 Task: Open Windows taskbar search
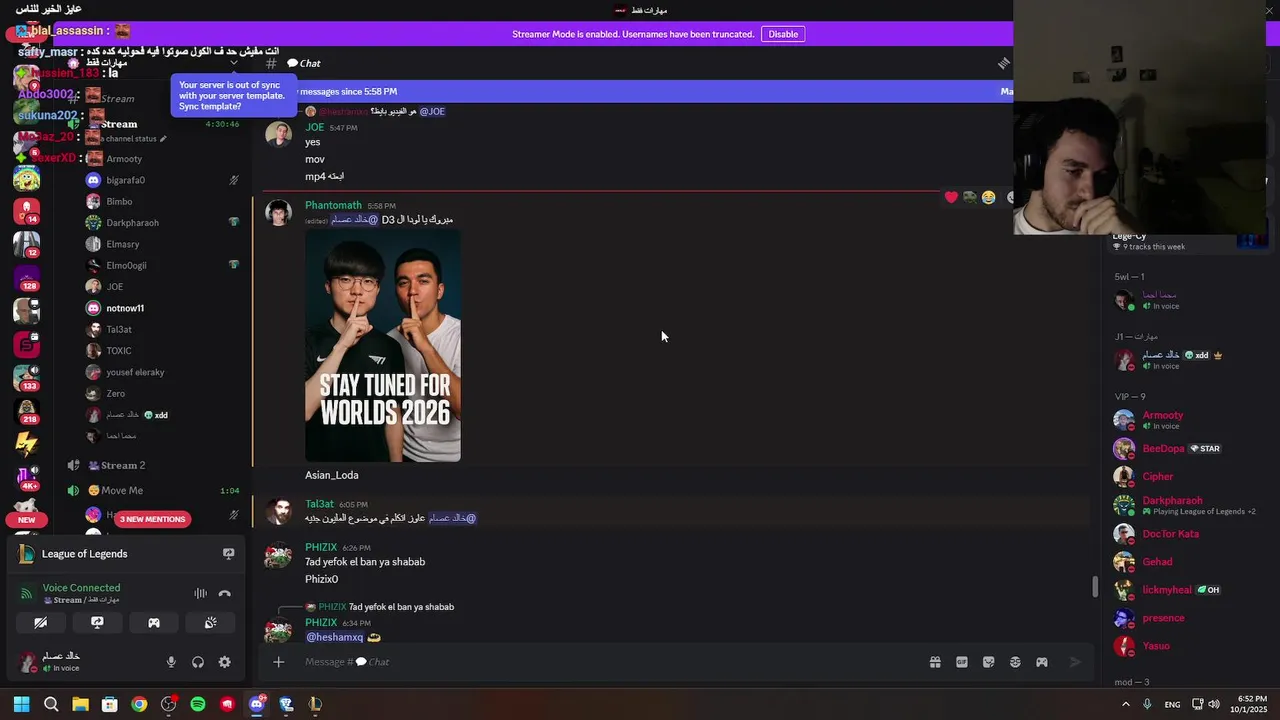click(51, 704)
